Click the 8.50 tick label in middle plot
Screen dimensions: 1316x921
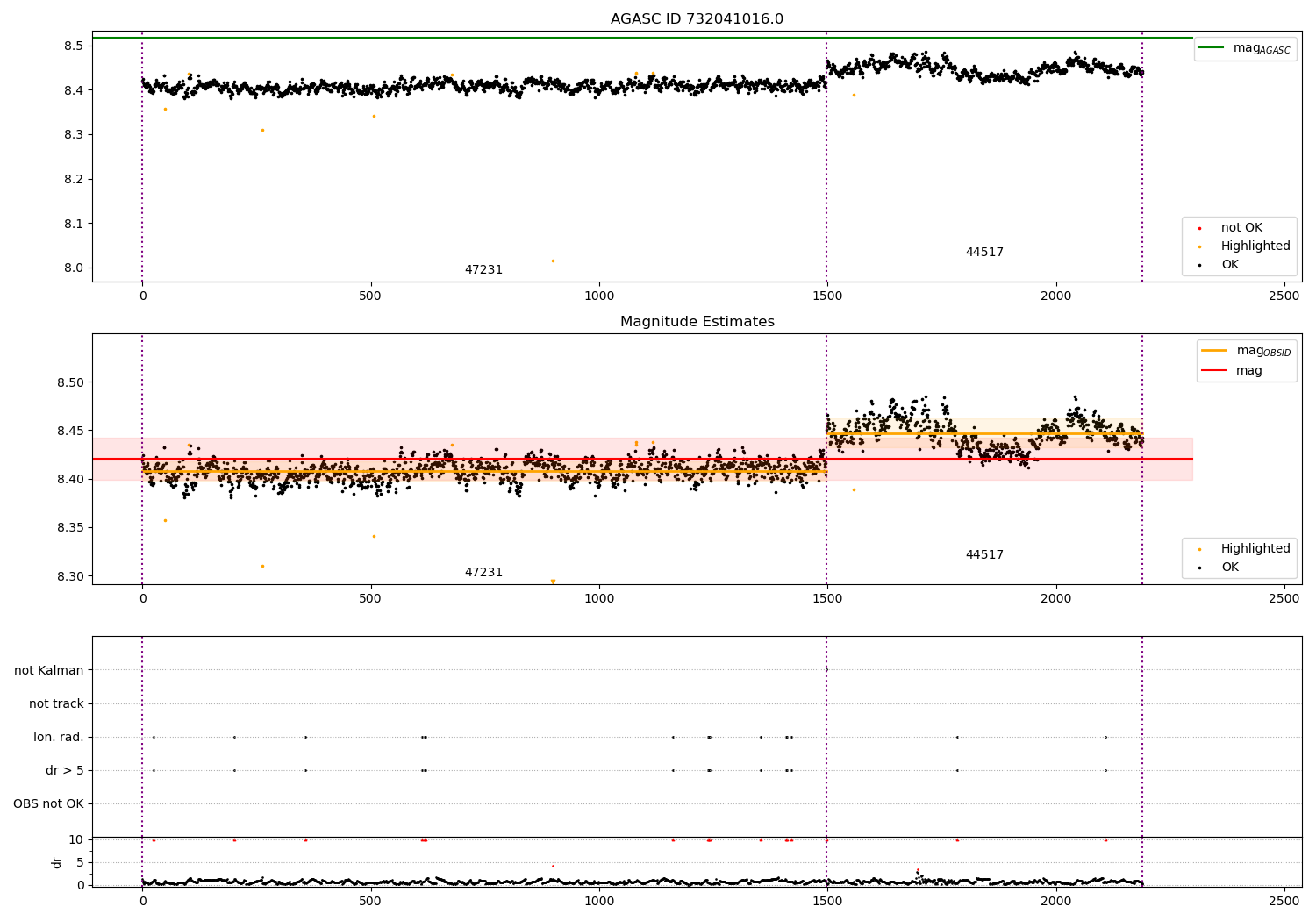pos(70,382)
